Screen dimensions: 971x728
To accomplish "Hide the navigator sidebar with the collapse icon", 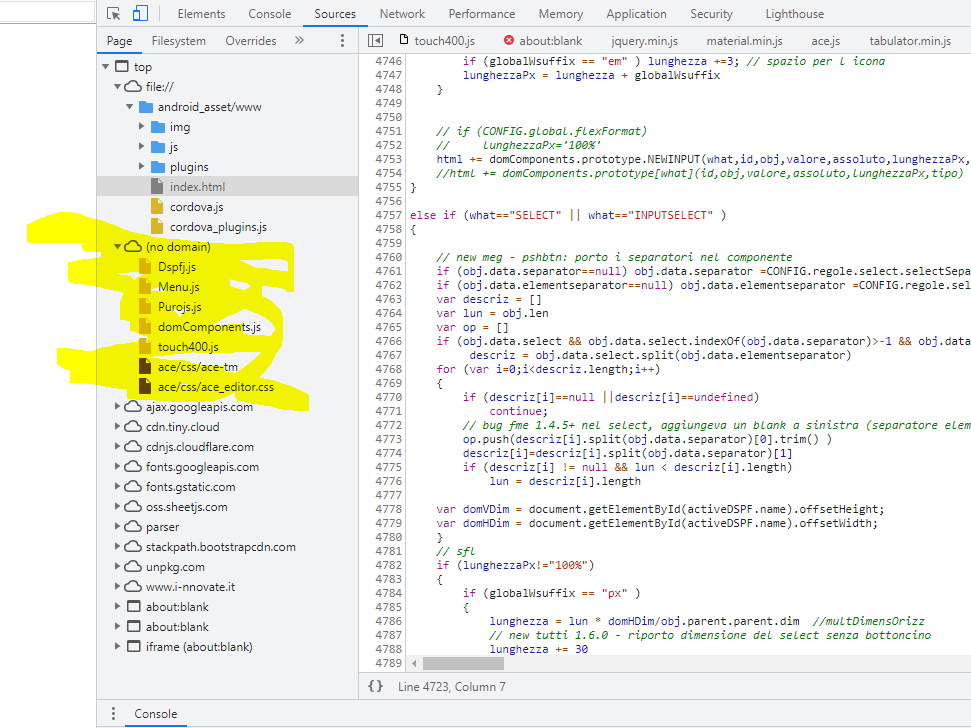I will [x=375, y=40].
